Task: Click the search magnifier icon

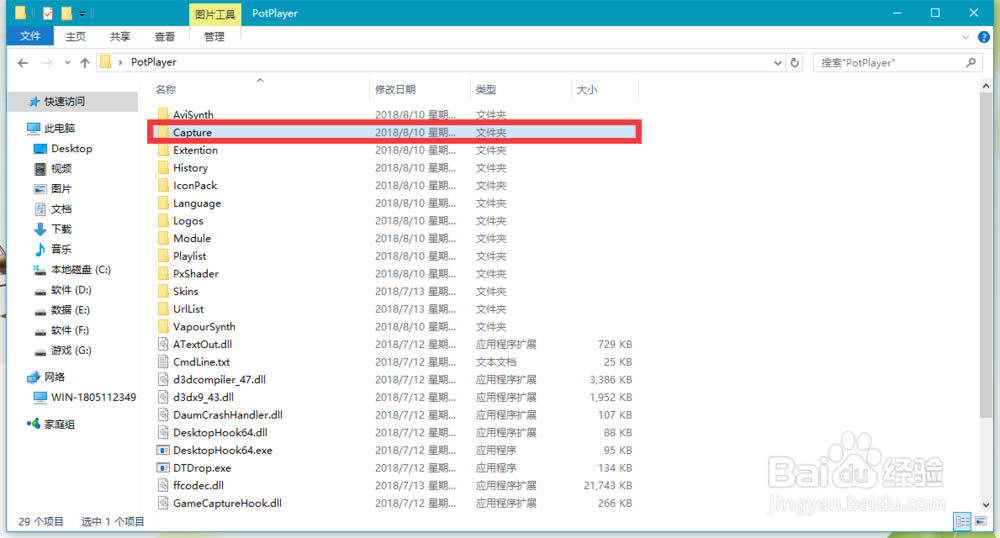Action: coord(971,63)
